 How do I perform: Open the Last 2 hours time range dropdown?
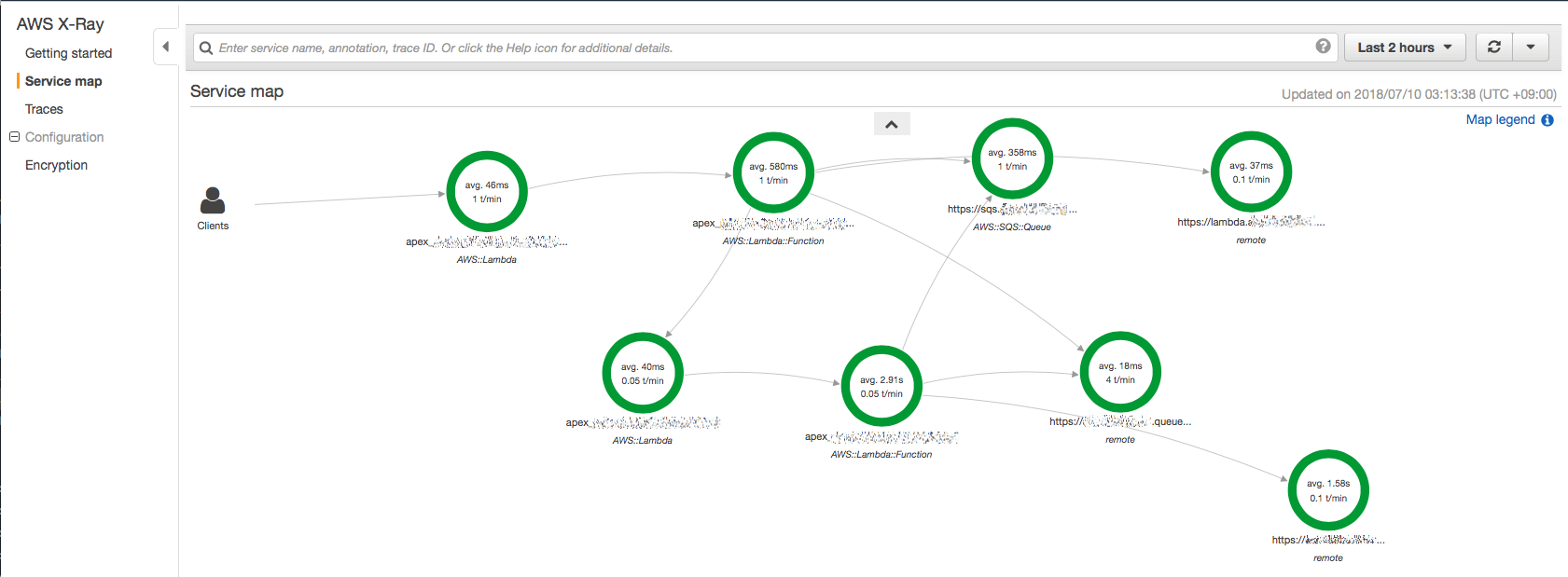[x=1405, y=48]
